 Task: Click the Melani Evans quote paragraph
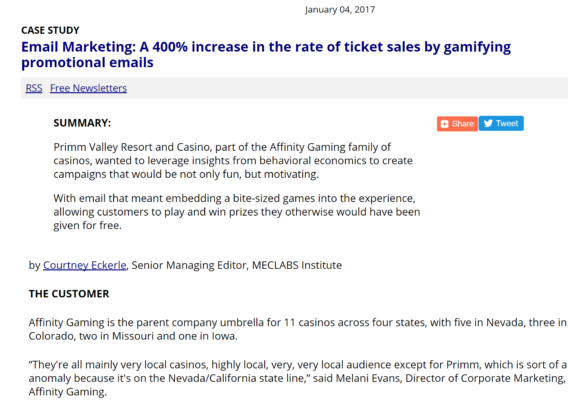298,378
